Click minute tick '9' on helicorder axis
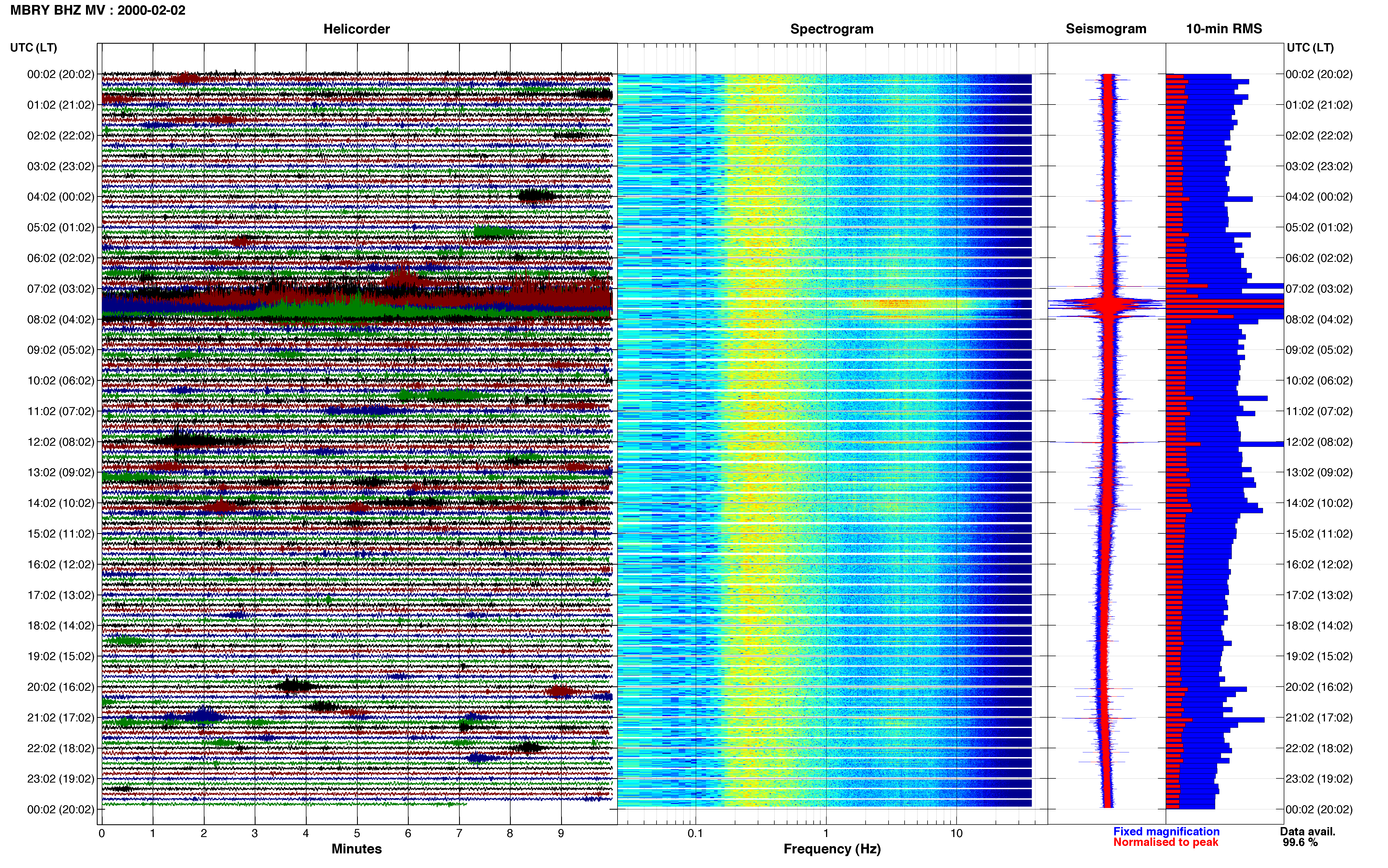The image size is (1388, 868). [x=561, y=833]
